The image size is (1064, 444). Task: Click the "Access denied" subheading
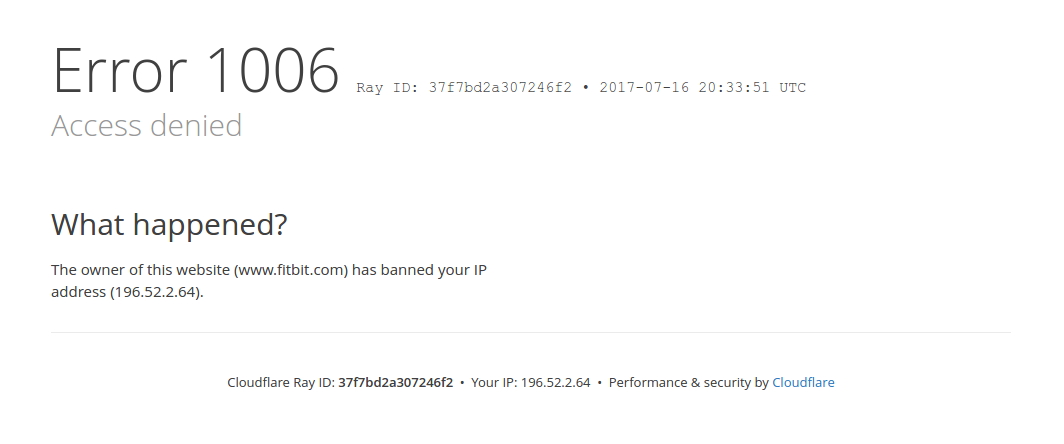tap(146, 126)
